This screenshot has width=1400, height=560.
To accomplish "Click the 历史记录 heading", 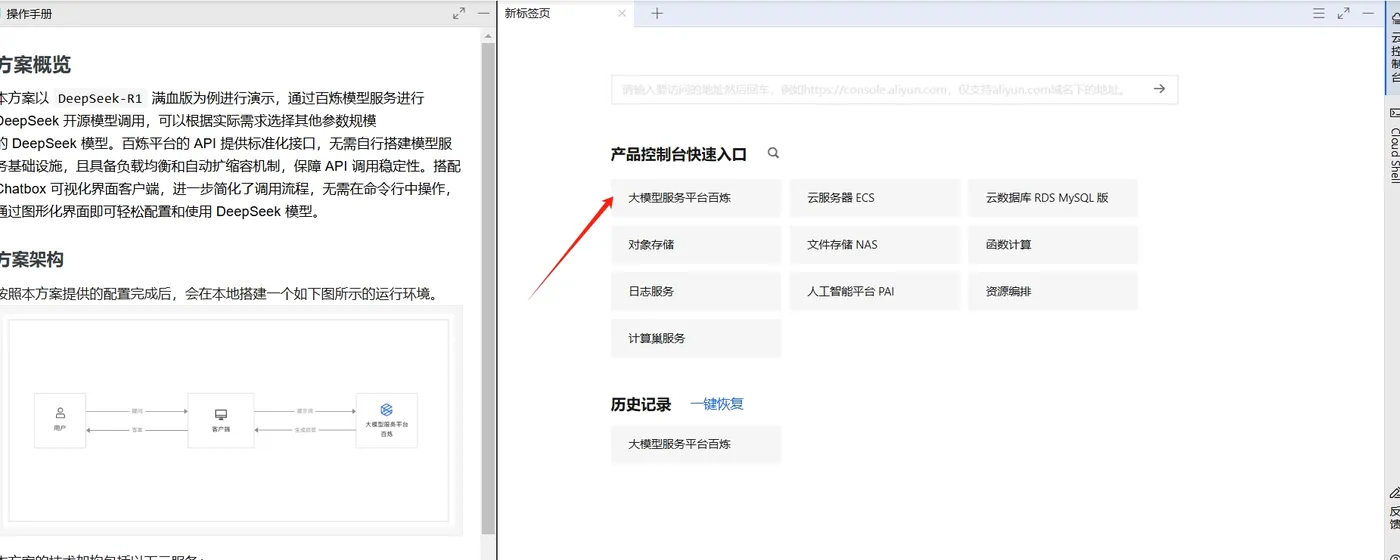I will coord(641,404).
